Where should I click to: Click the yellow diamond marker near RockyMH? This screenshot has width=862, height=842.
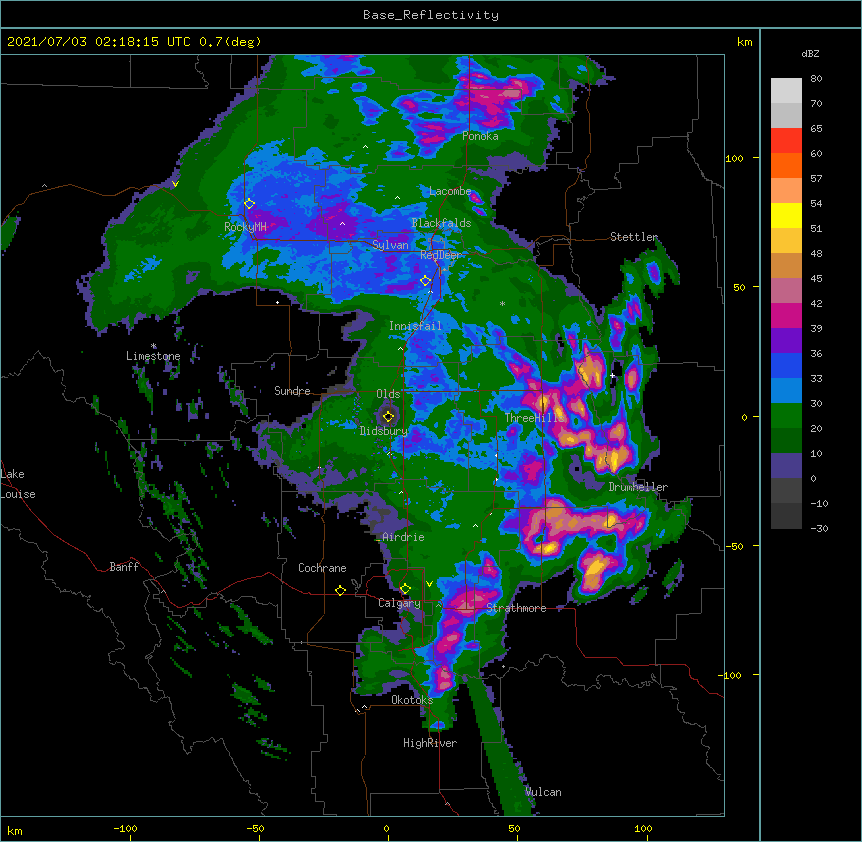point(250,204)
